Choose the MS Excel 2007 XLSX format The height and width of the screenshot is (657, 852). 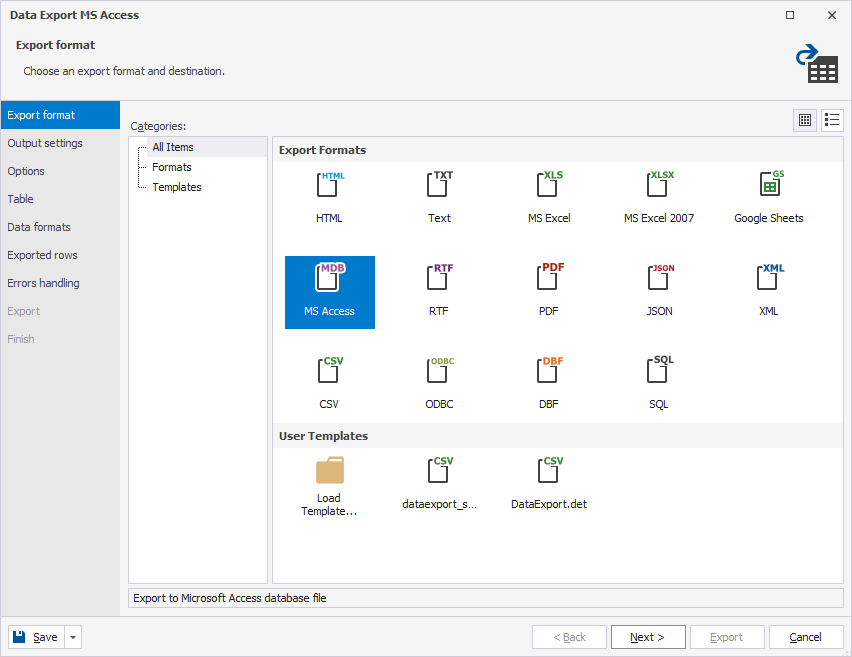click(x=659, y=188)
